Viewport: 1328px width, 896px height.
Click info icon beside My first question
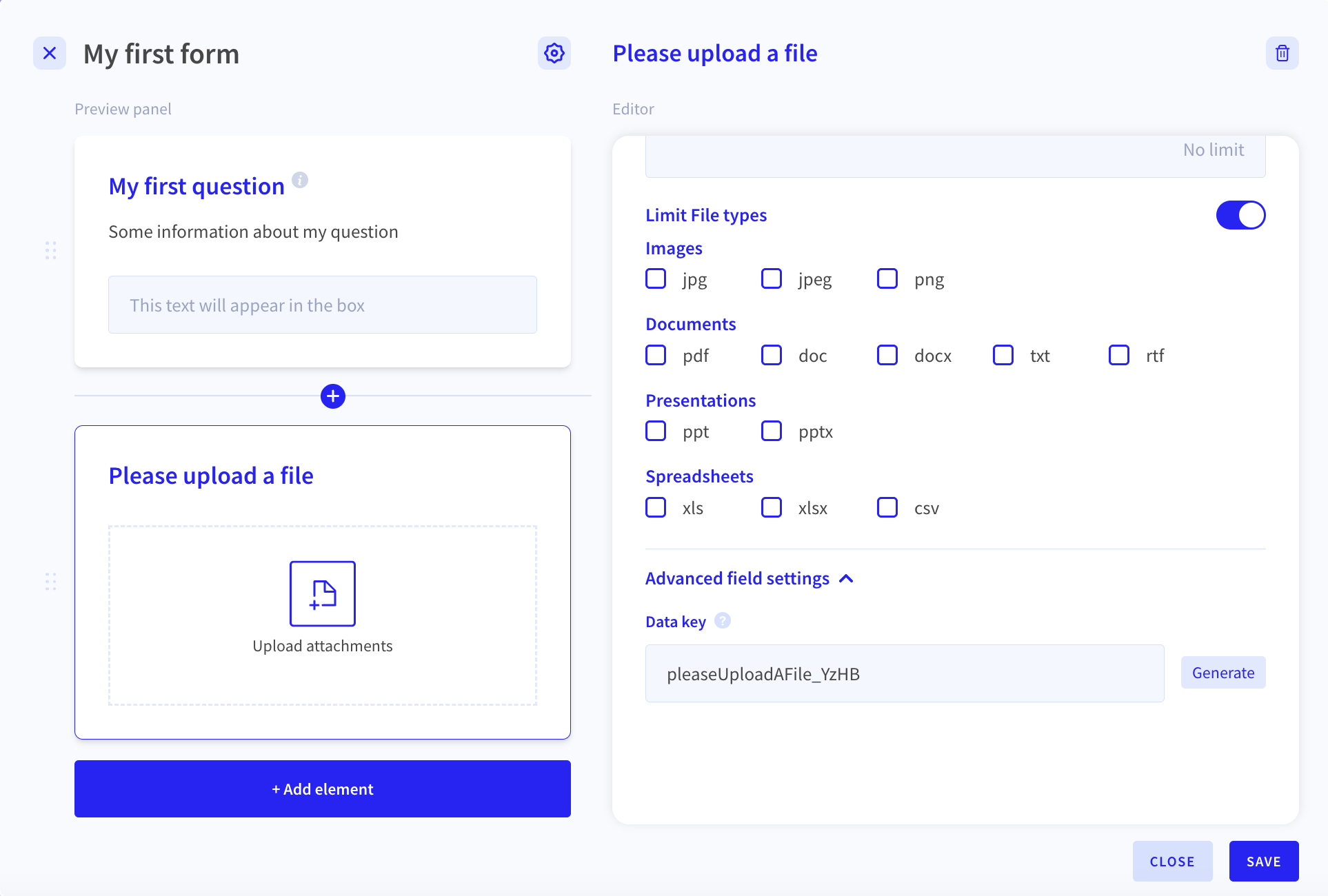click(x=300, y=180)
